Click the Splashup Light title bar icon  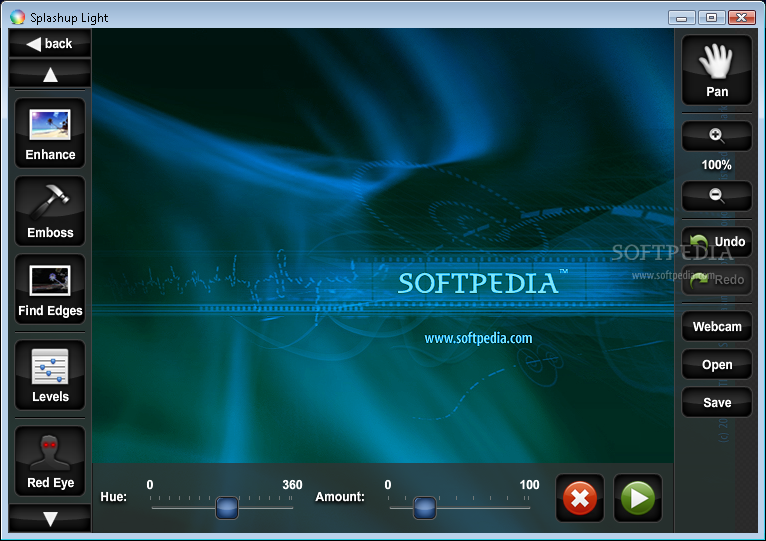(x=17, y=17)
